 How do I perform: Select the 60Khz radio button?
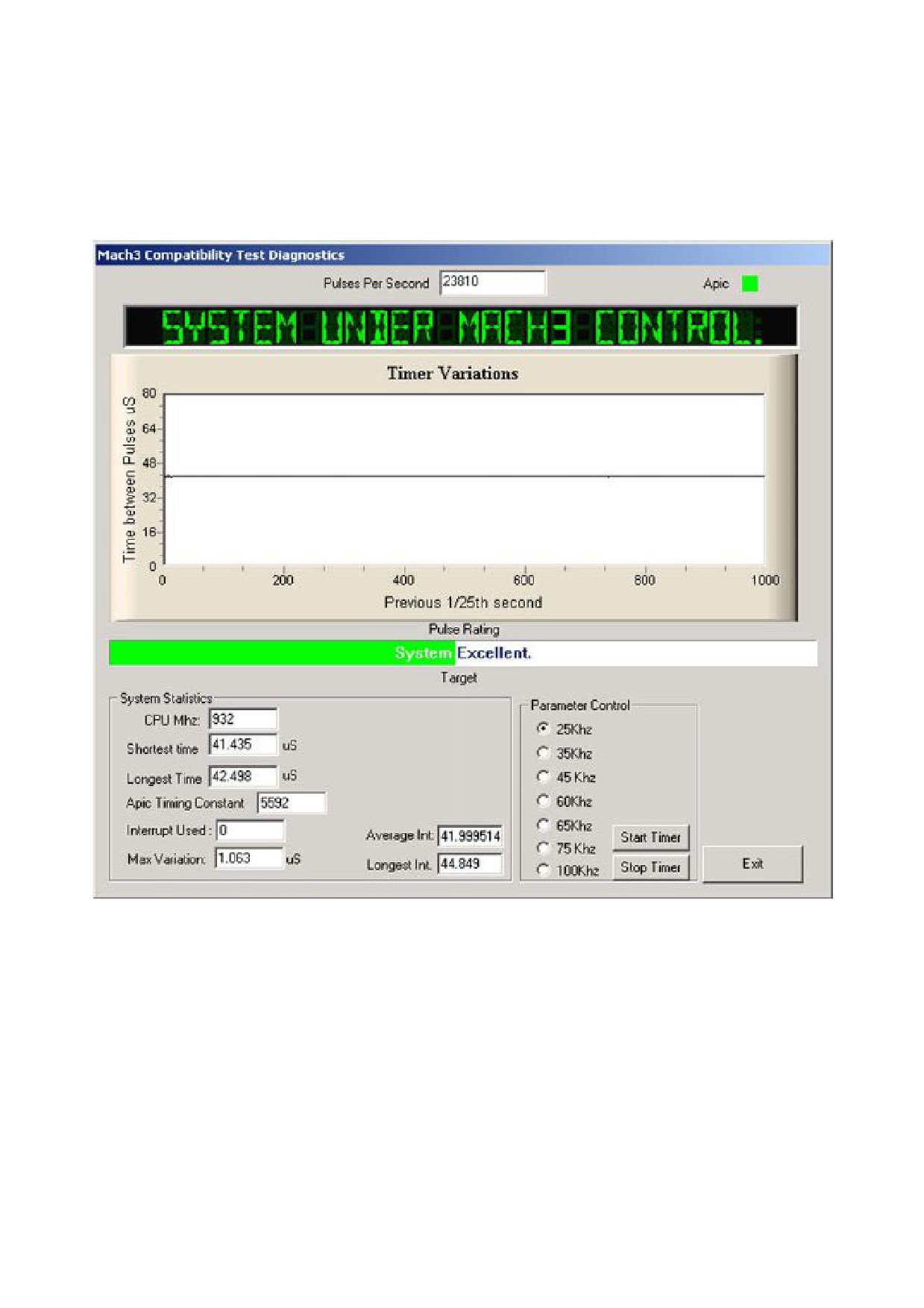543,801
